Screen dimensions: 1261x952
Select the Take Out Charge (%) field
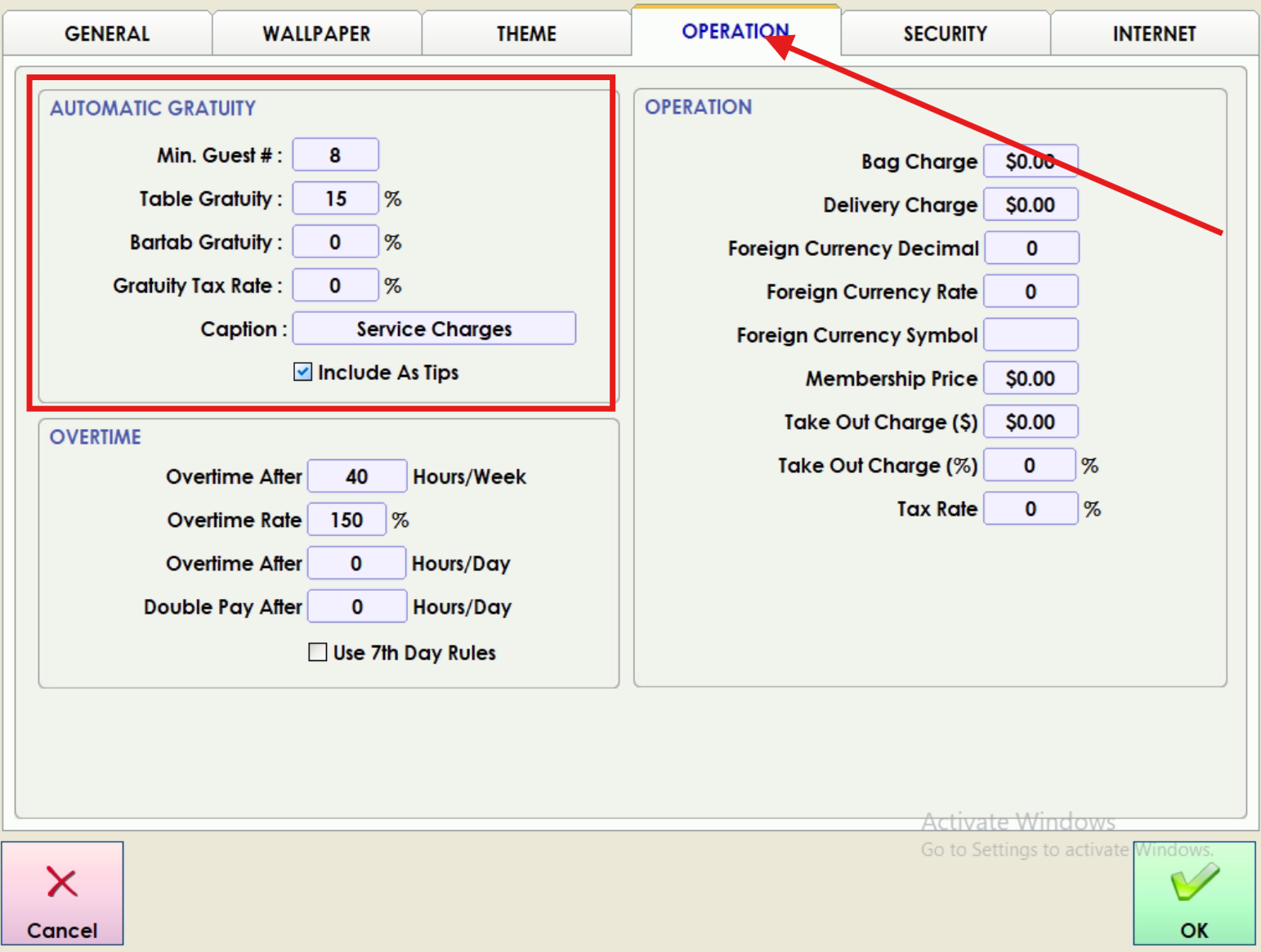[1029, 464]
